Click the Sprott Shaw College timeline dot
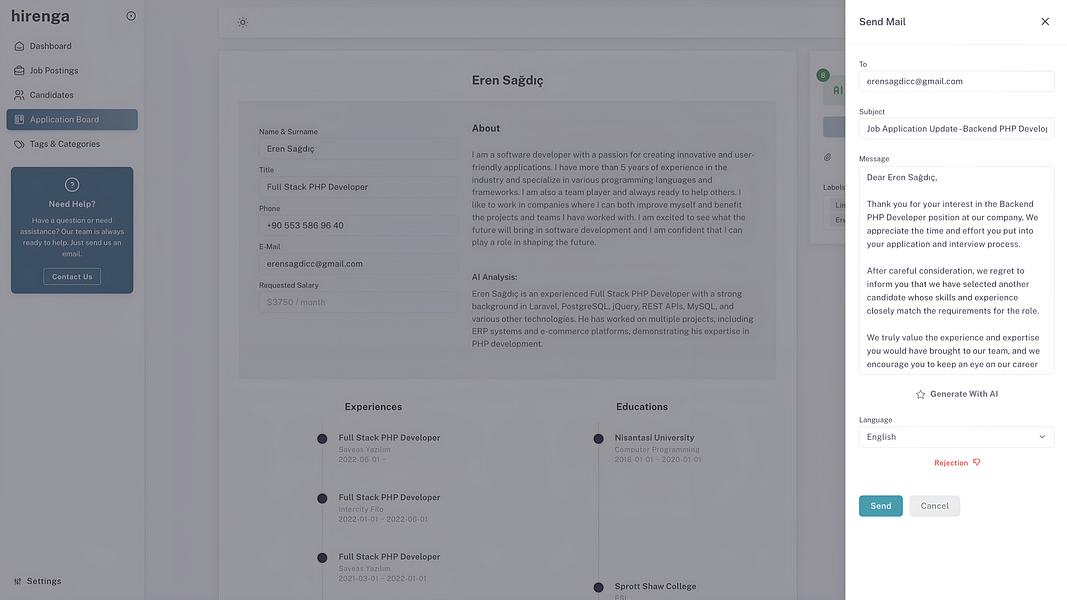This screenshot has width=1067, height=600. [599, 587]
